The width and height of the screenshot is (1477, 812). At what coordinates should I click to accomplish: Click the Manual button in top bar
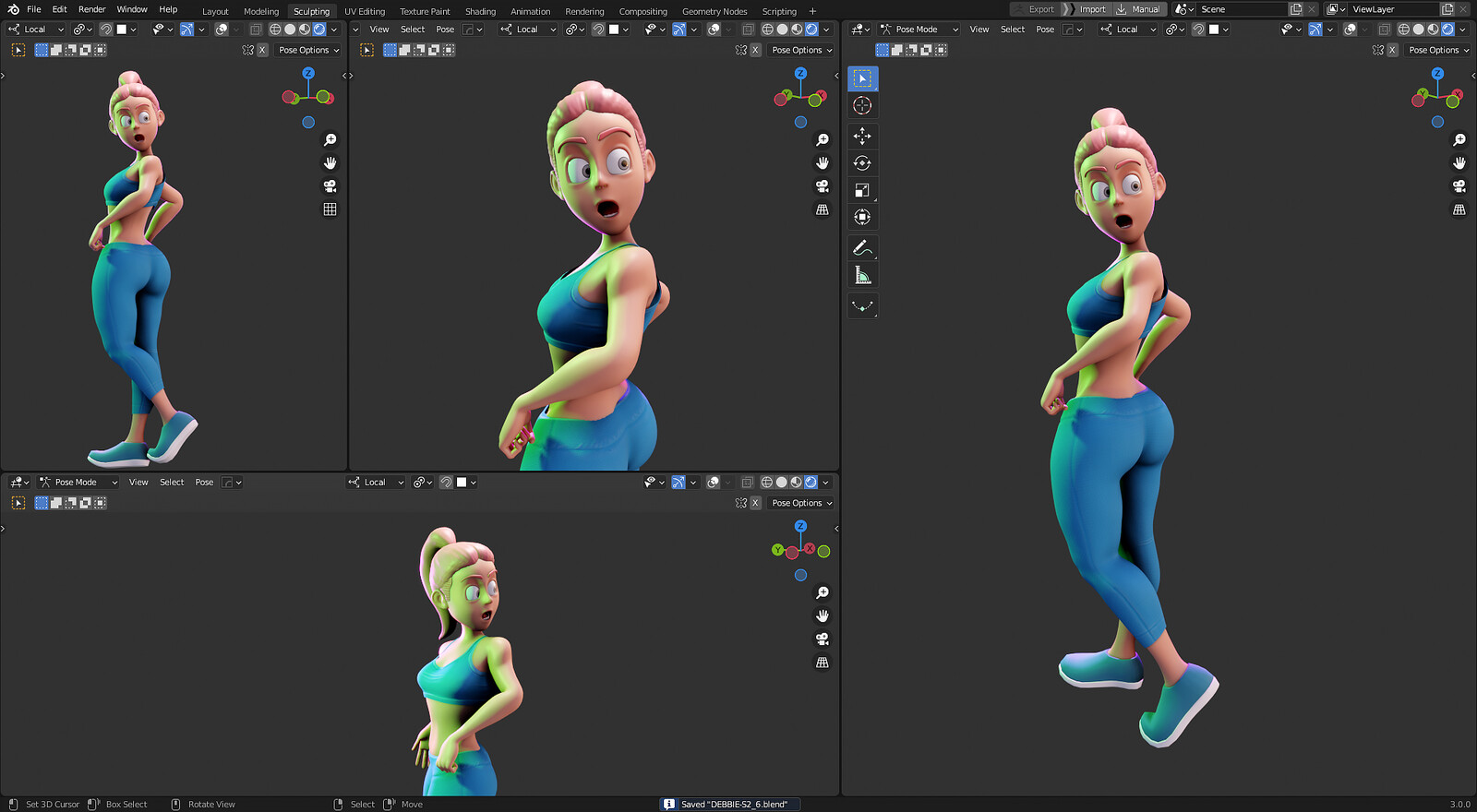point(1139,9)
